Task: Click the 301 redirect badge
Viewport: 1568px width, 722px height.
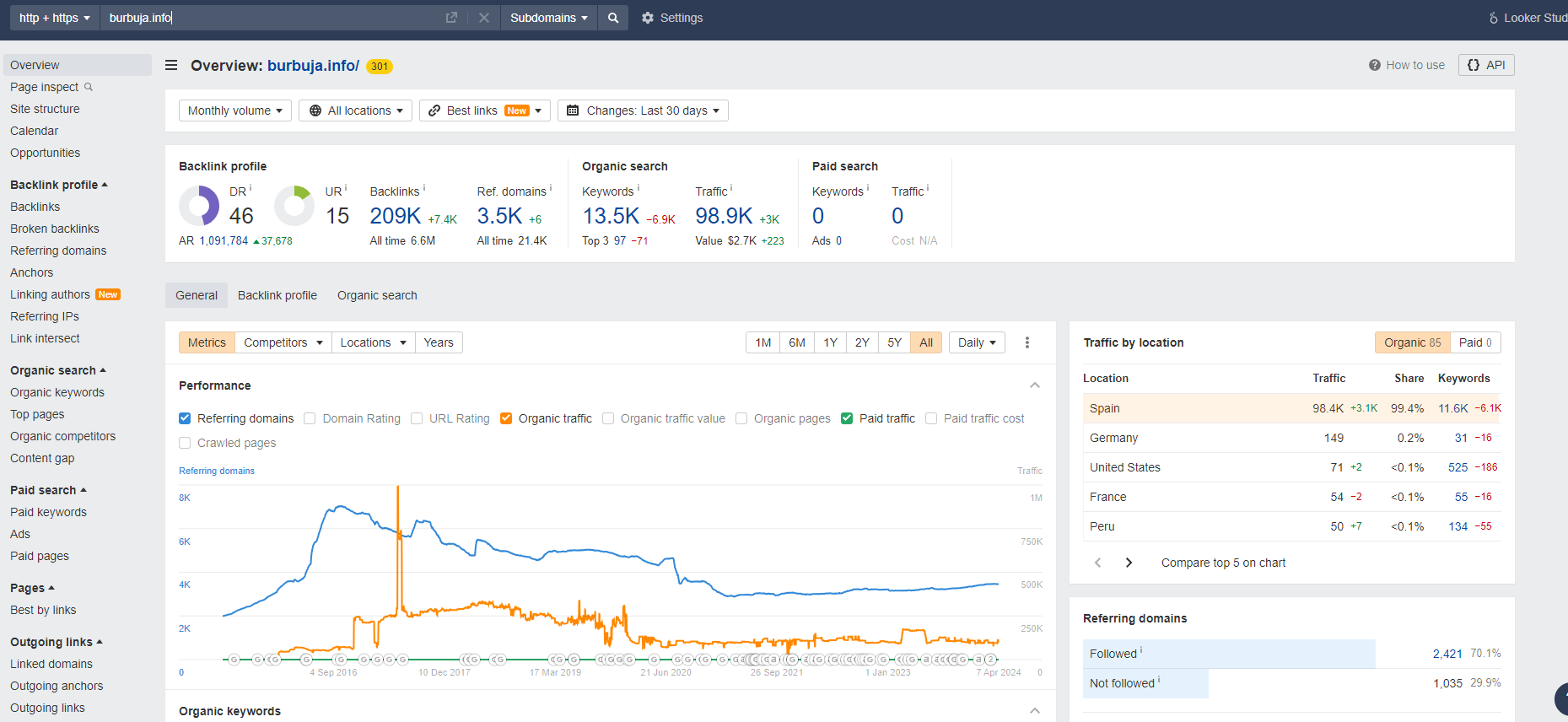Action: [x=380, y=67]
